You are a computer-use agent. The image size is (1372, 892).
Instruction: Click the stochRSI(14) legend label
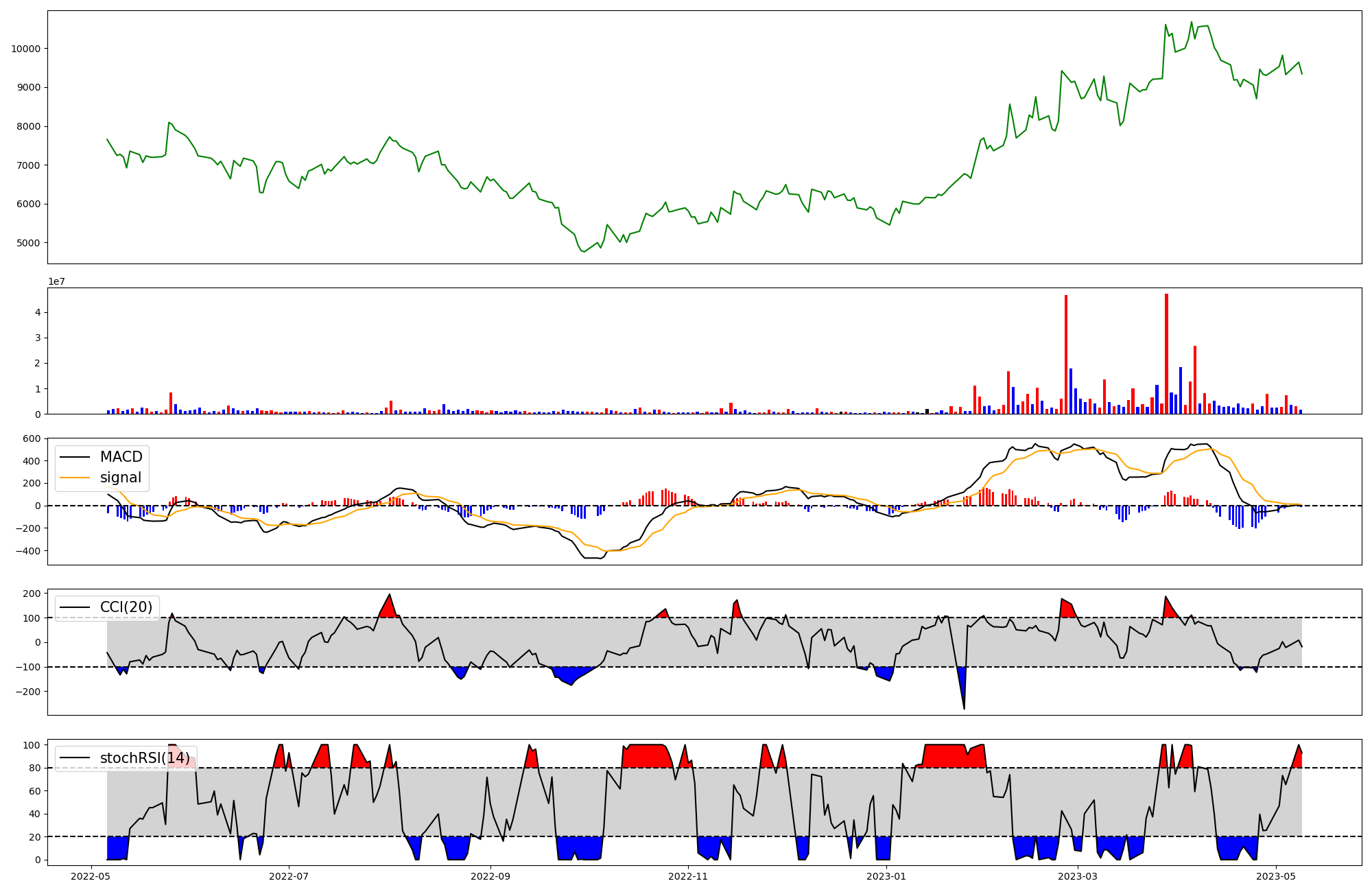(x=145, y=758)
